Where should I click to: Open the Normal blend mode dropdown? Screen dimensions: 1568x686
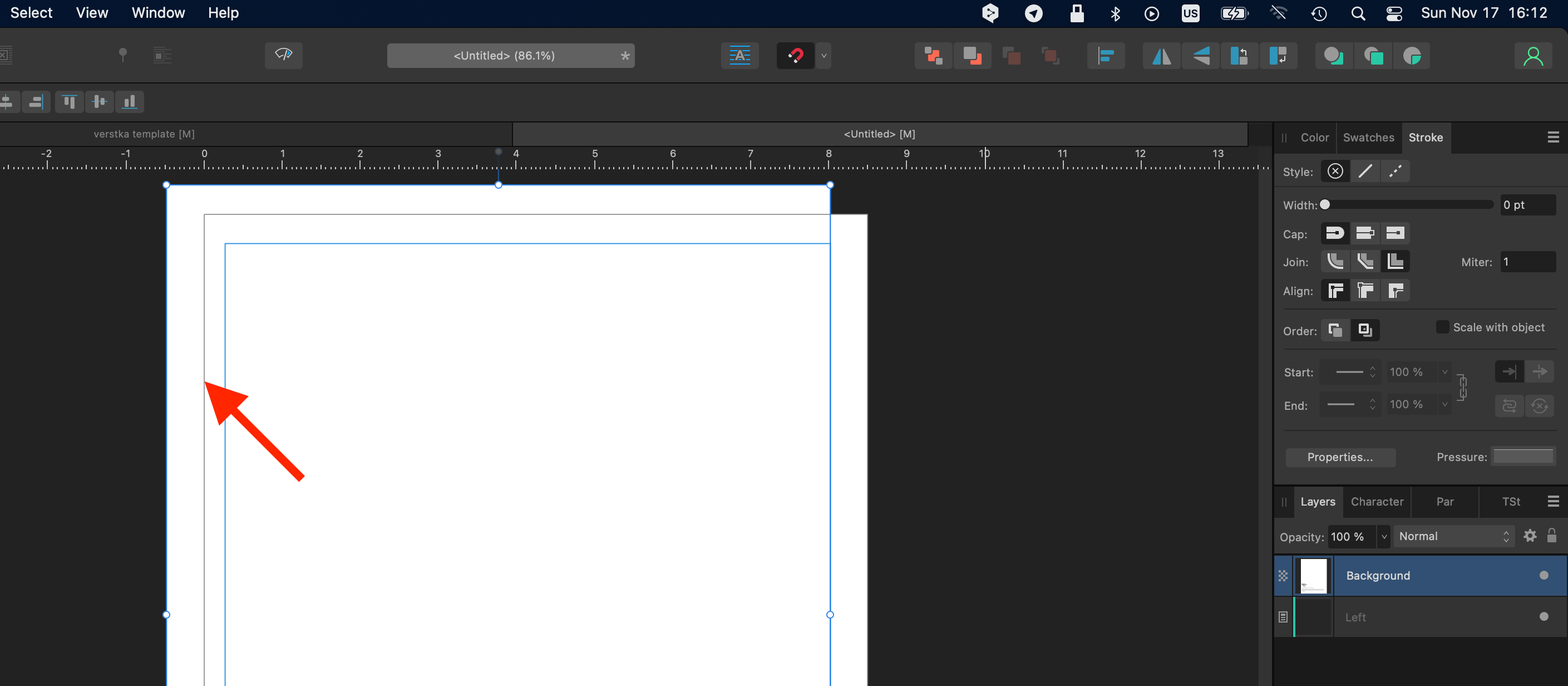(x=1453, y=536)
